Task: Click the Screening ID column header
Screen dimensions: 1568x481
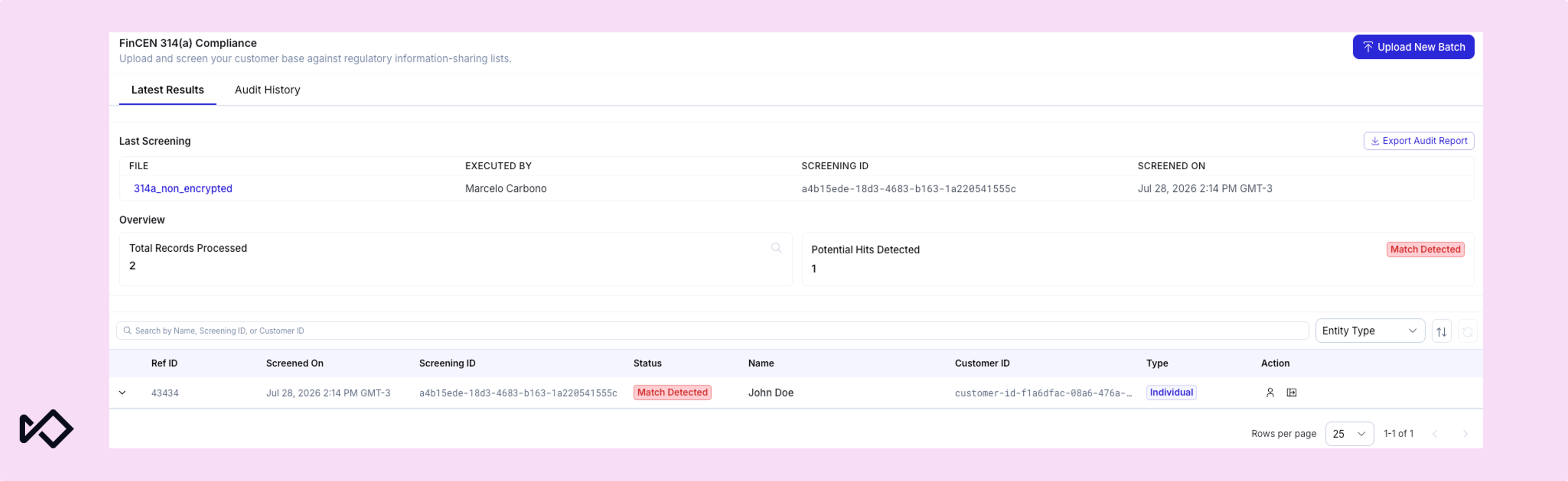Action: tap(448, 363)
